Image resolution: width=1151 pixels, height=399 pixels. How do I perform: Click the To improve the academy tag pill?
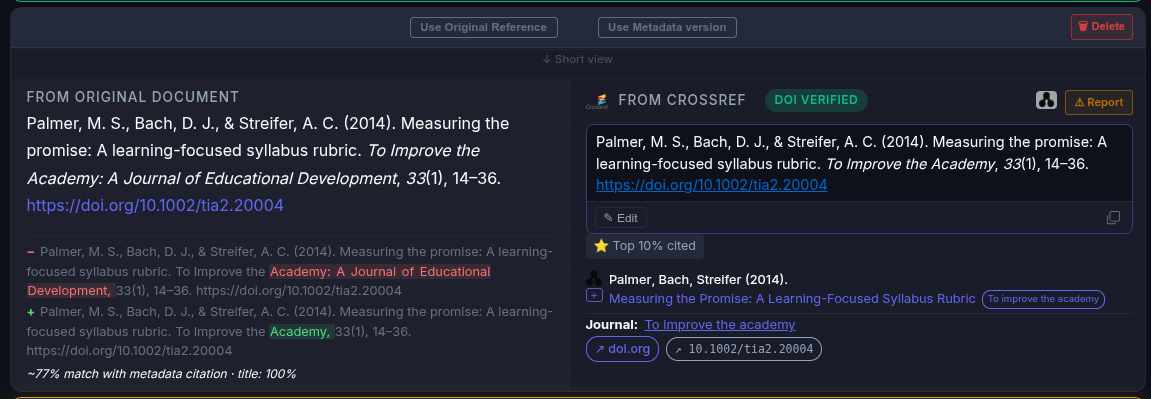pyautogui.click(x=1043, y=299)
